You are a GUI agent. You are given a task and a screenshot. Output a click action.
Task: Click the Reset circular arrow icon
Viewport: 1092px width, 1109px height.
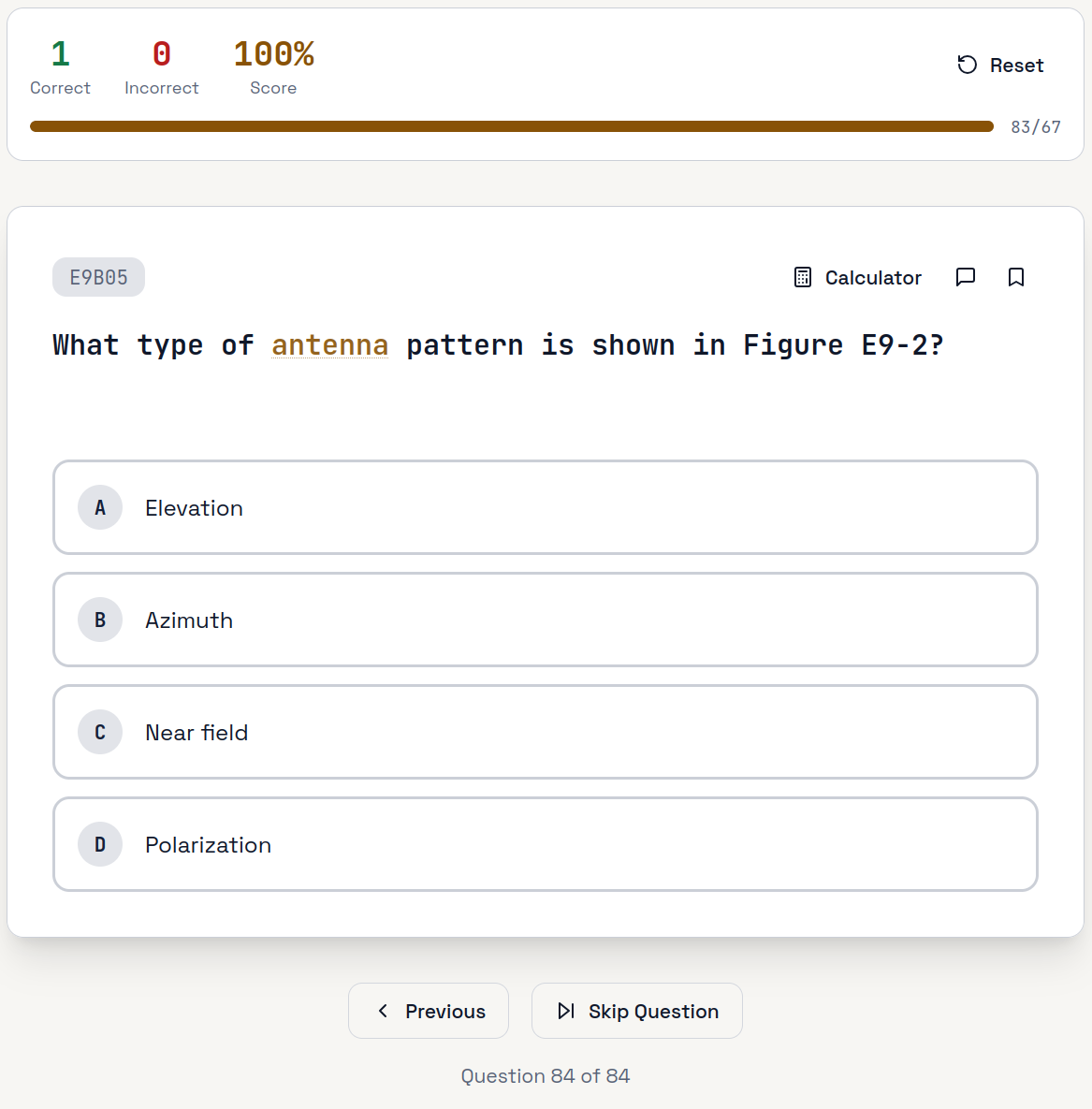[967, 65]
